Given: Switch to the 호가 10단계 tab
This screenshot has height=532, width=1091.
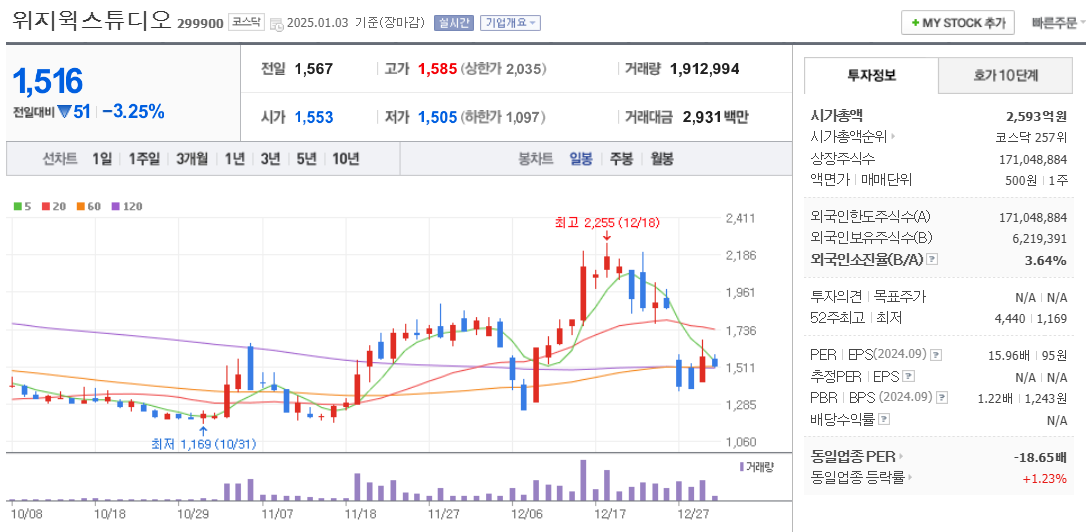Looking at the screenshot, I should (x=1005, y=76).
